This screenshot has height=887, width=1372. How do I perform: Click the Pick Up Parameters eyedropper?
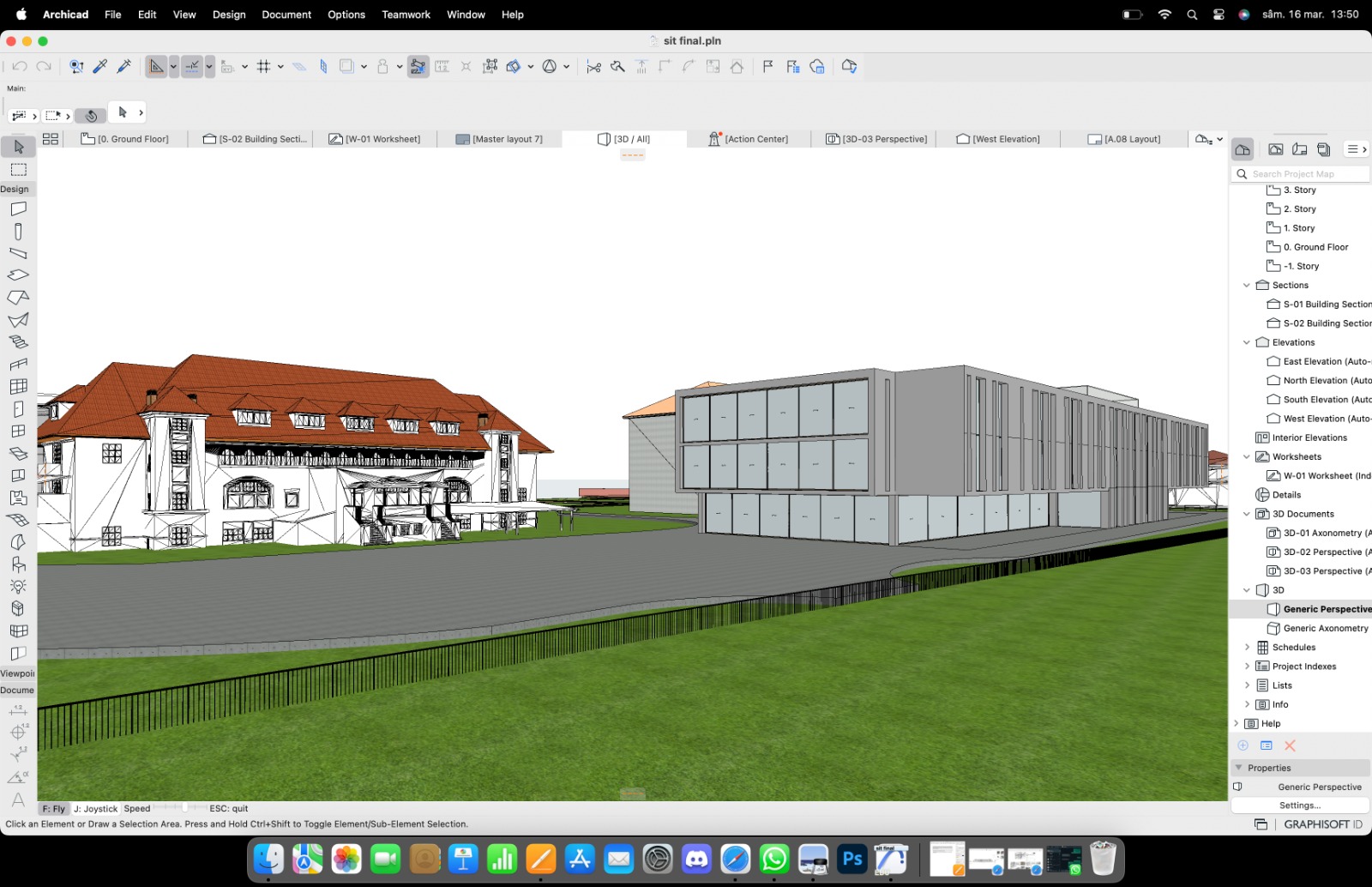coord(100,66)
